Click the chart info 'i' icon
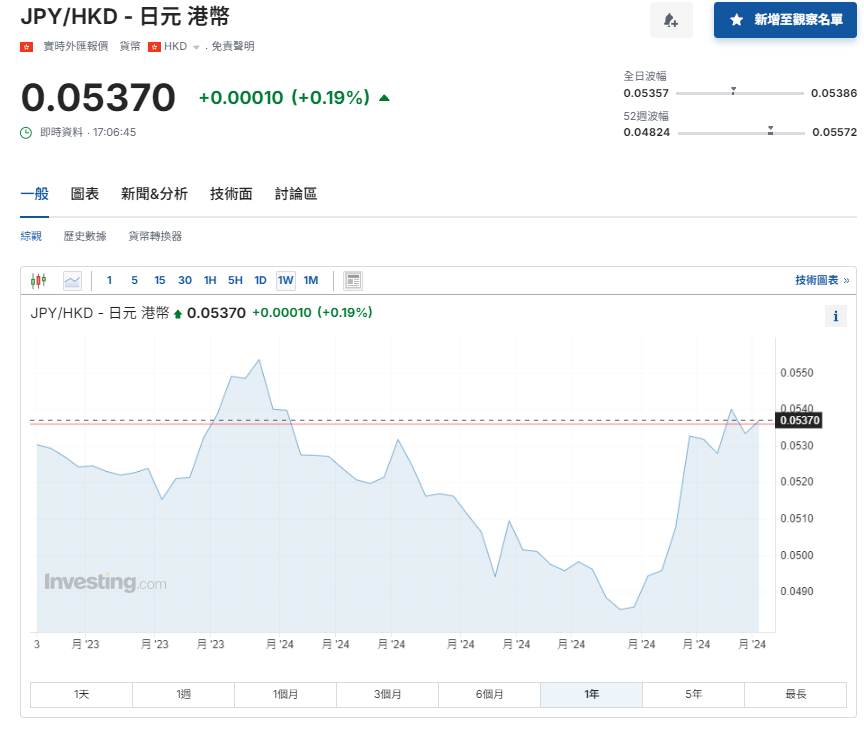 pyautogui.click(x=835, y=316)
